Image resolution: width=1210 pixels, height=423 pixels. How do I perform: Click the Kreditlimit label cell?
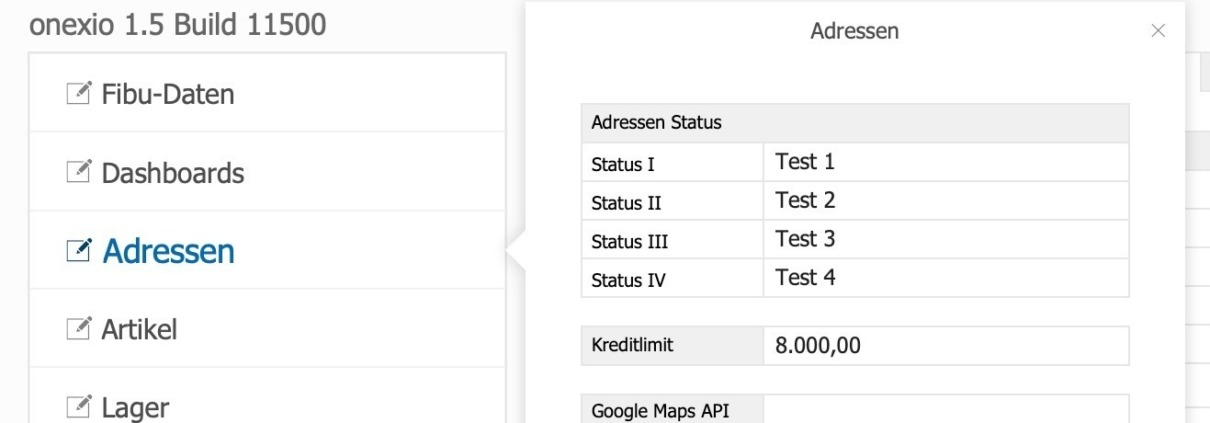pyautogui.click(x=672, y=346)
